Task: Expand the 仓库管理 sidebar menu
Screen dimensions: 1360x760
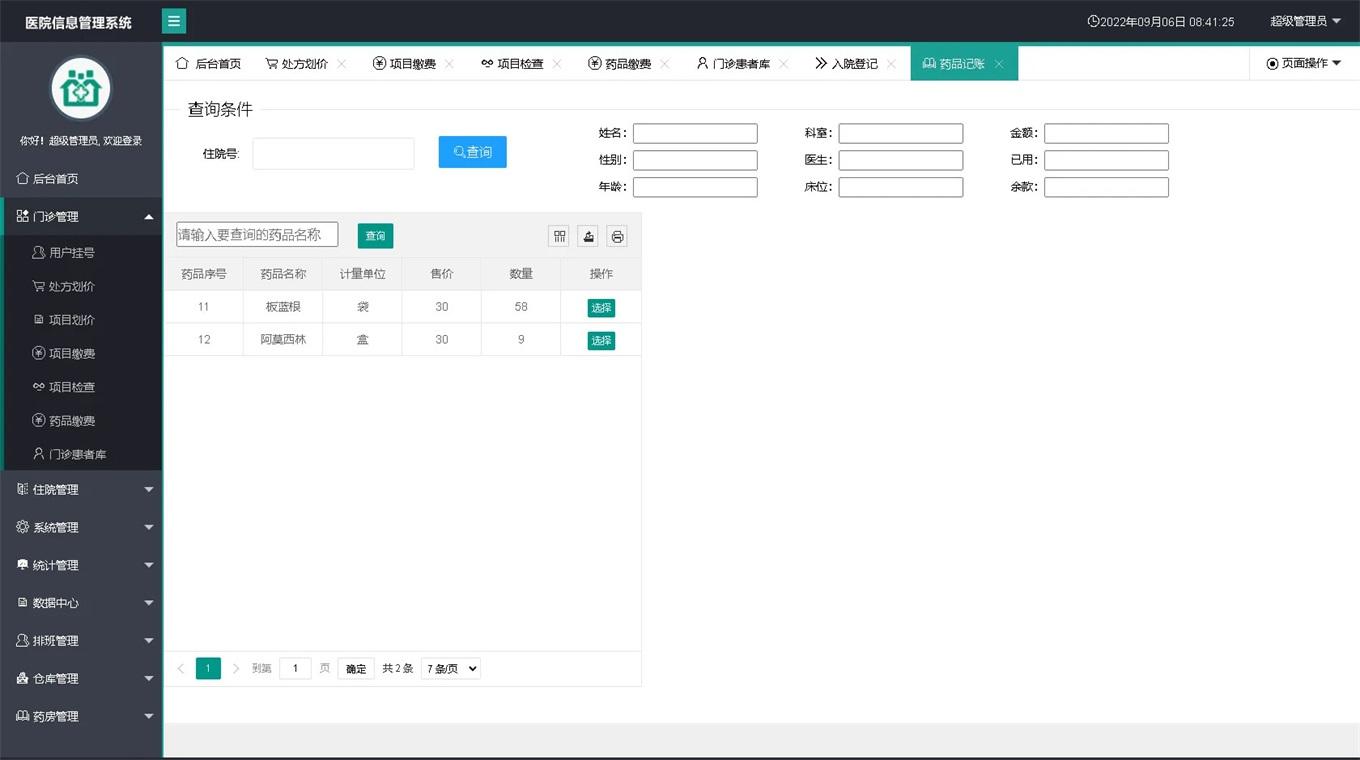Action: pyautogui.click(x=81, y=678)
